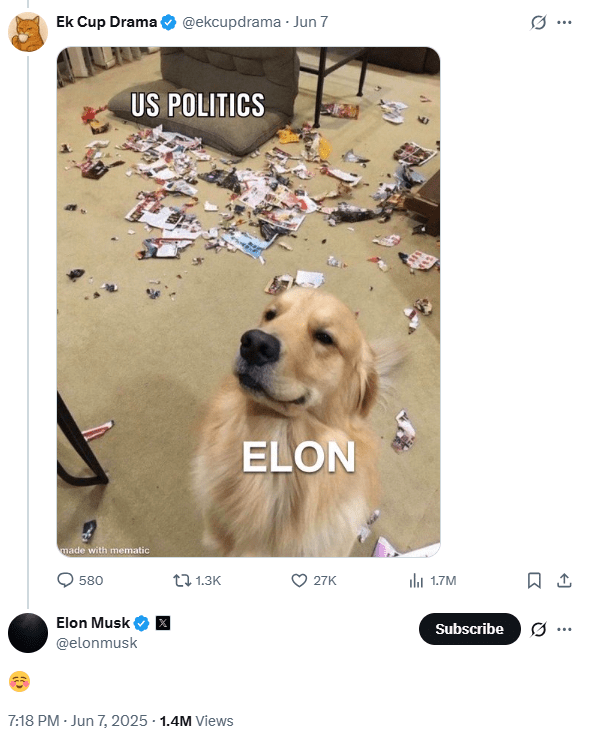Open Elon Musk profile avatar
The image size is (589, 741).
pos(28,633)
